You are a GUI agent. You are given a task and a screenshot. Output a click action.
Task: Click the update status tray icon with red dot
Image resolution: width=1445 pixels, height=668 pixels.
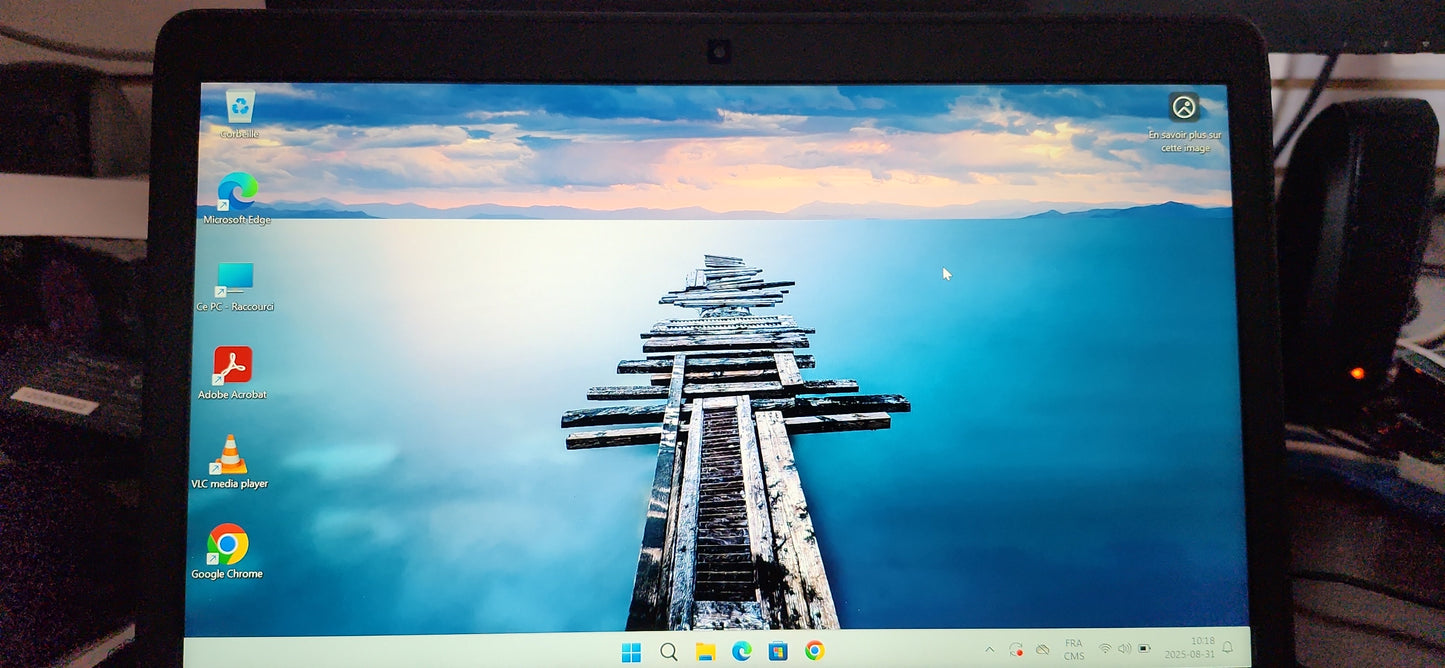click(x=1016, y=650)
